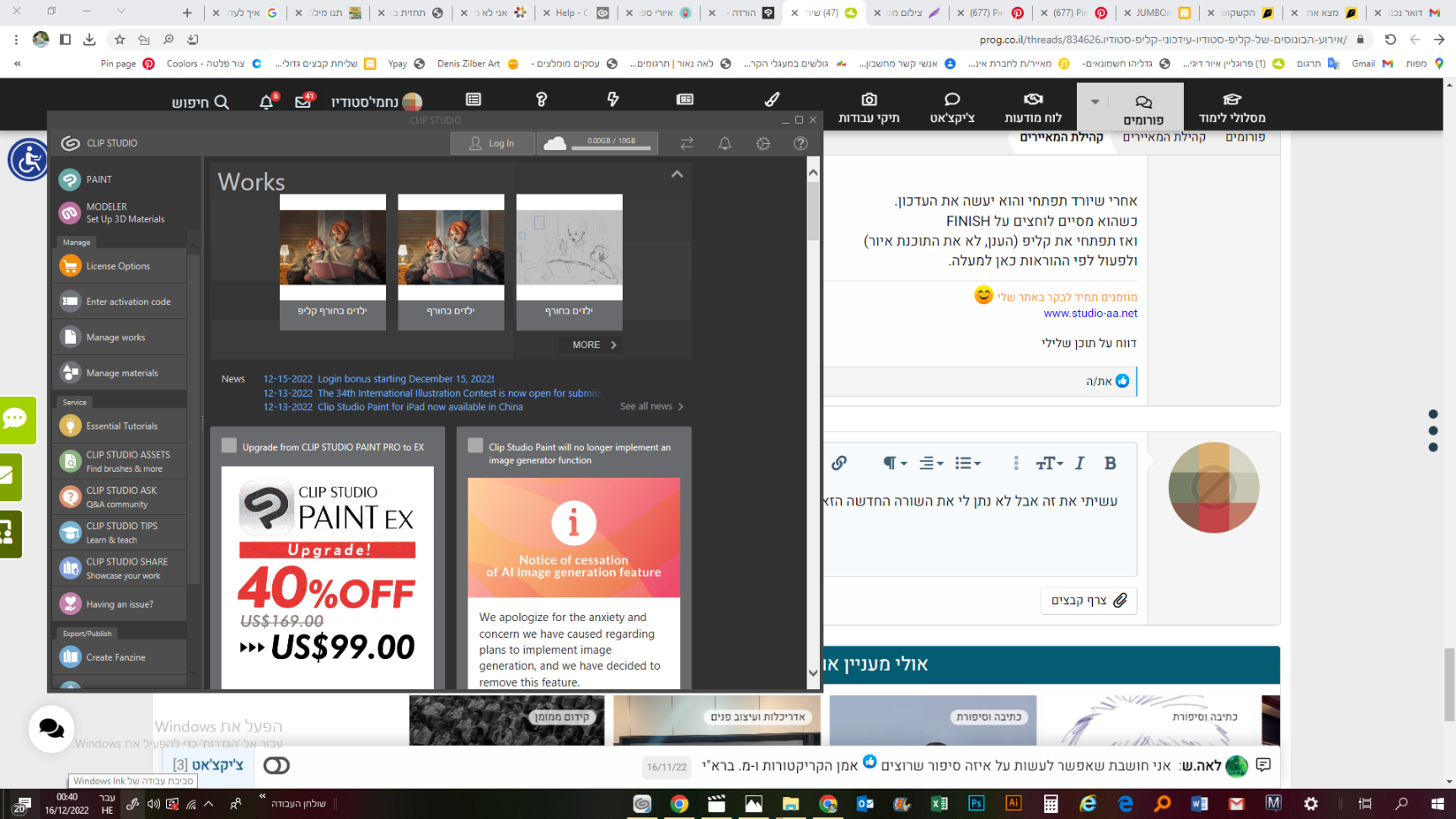Open Excel from the Windows taskbar
The image size is (1456, 819).
point(939,804)
